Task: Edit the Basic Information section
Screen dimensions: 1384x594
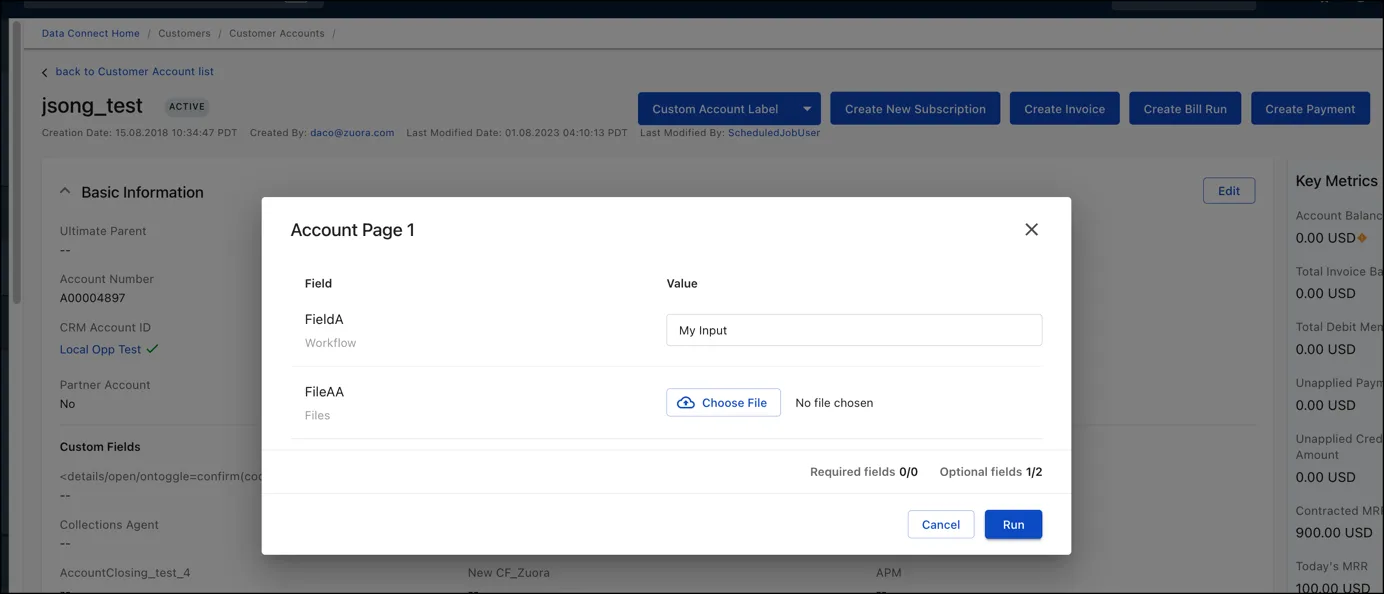Action: tap(1229, 191)
